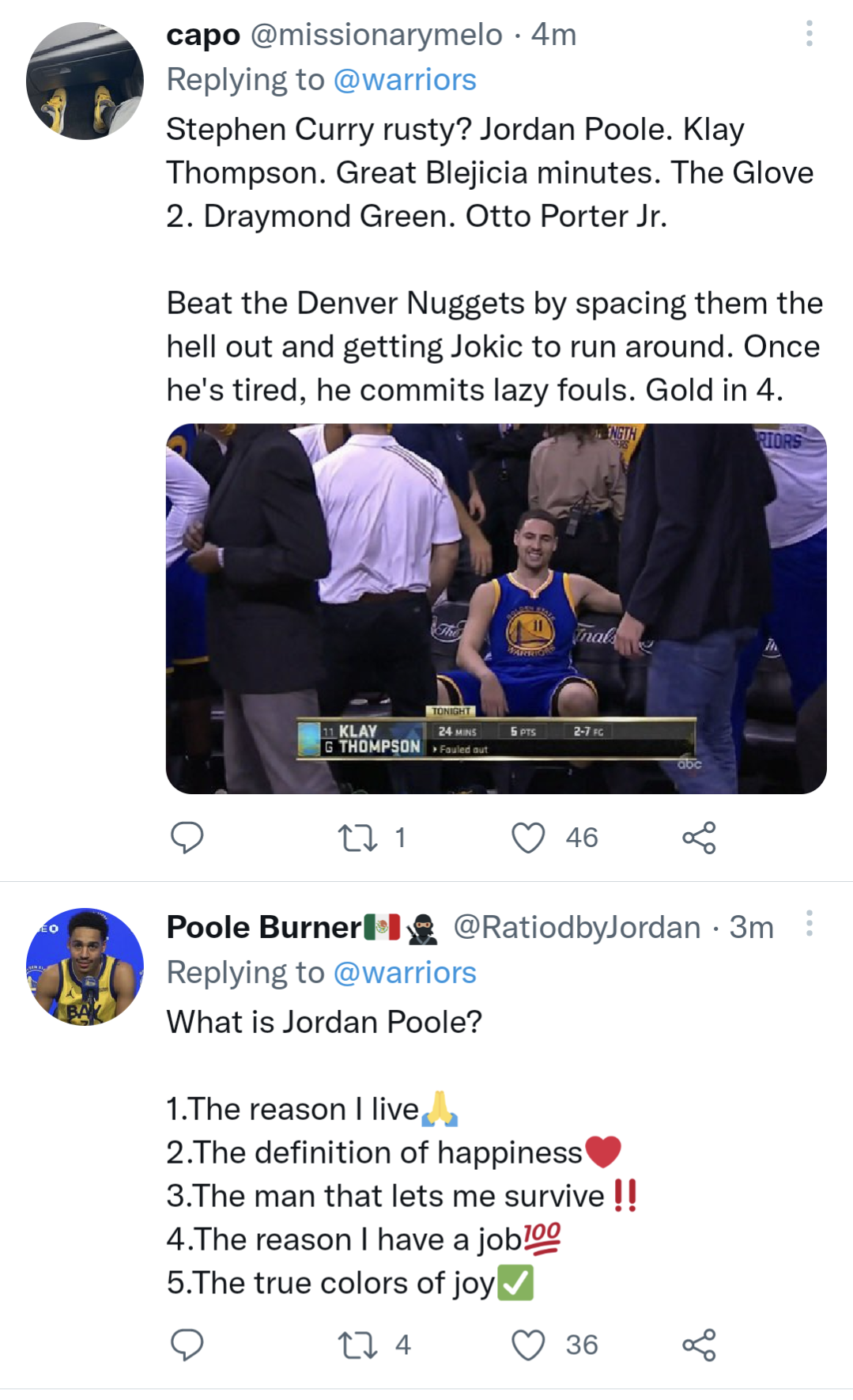Open more options for capo's tweet
Viewport: 853px width, 1400px height.
809,33
